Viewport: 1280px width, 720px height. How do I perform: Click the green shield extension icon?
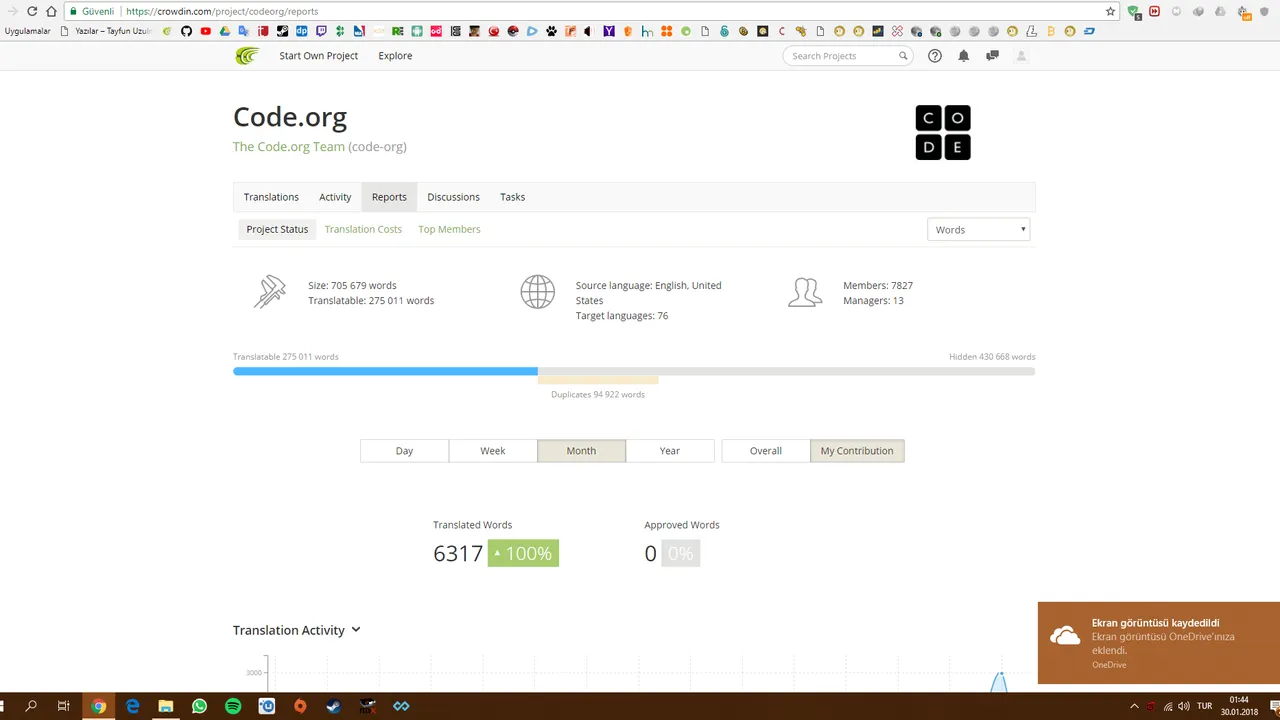[1134, 11]
